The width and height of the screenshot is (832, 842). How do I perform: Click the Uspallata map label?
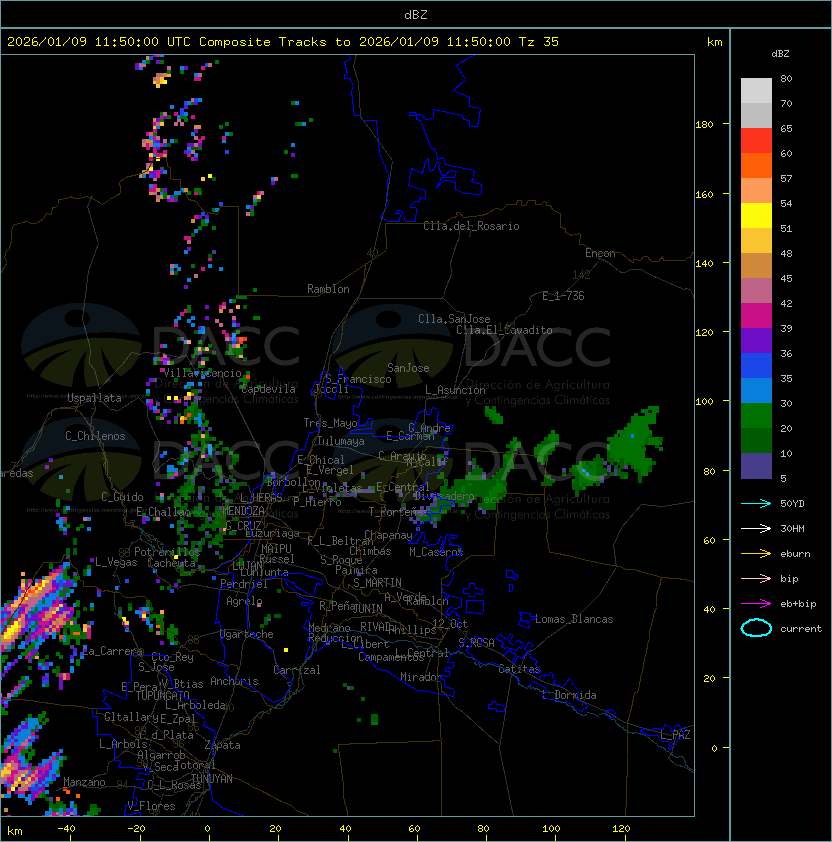94,398
